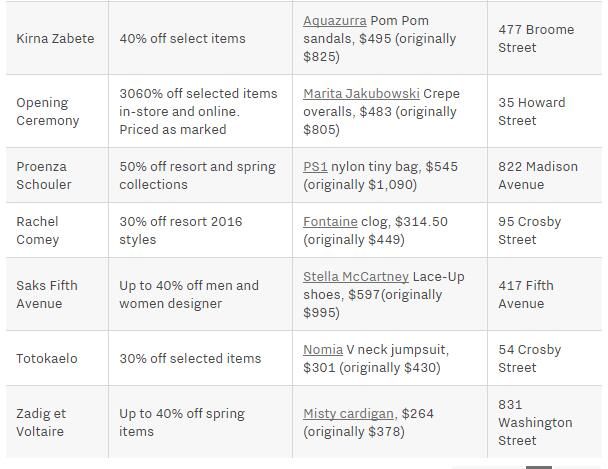The image size is (608, 469).
Task: Click the Totokaelo store name
Action: pos(47,359)
